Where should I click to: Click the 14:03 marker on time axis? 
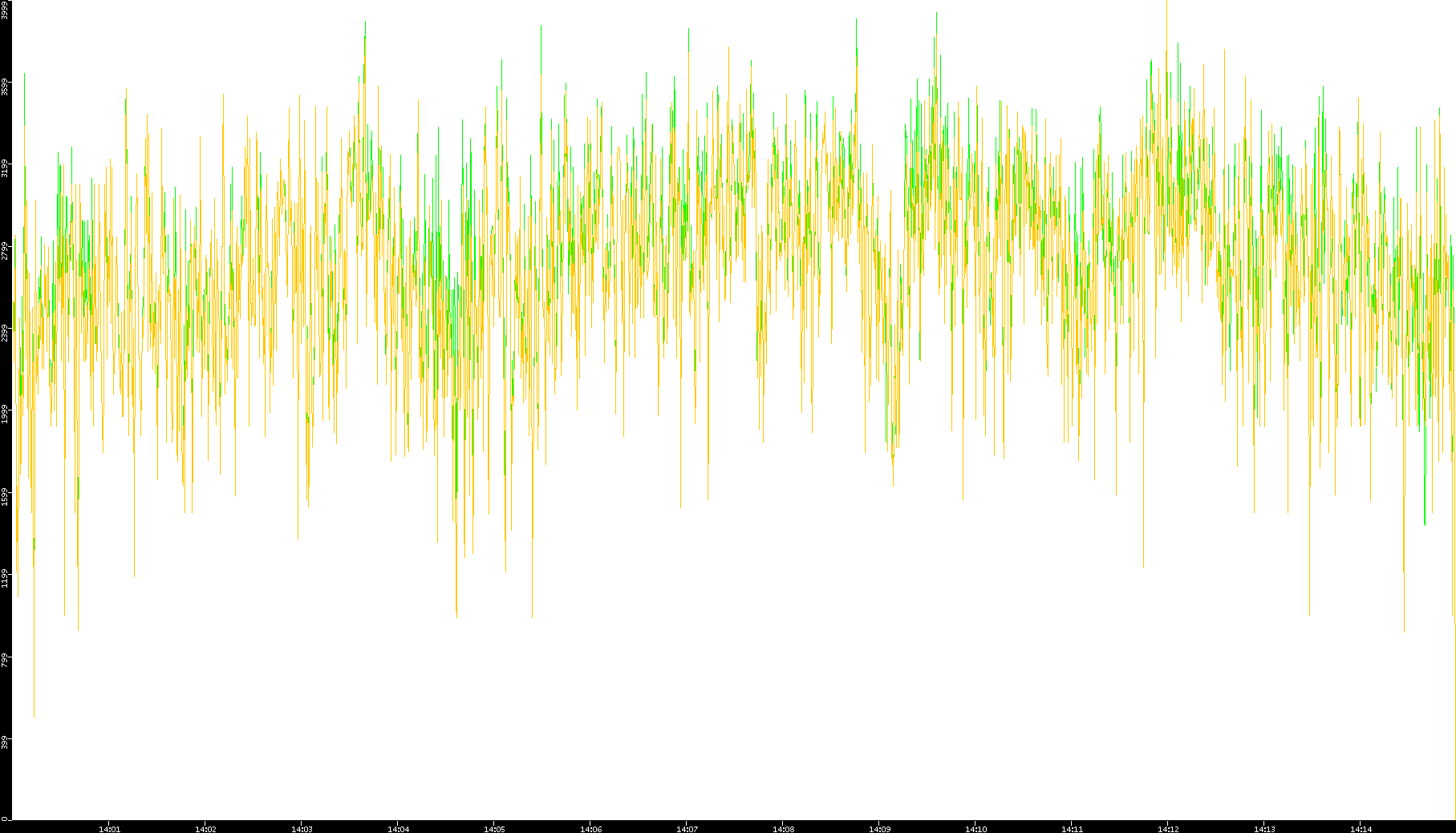(302, 829)
